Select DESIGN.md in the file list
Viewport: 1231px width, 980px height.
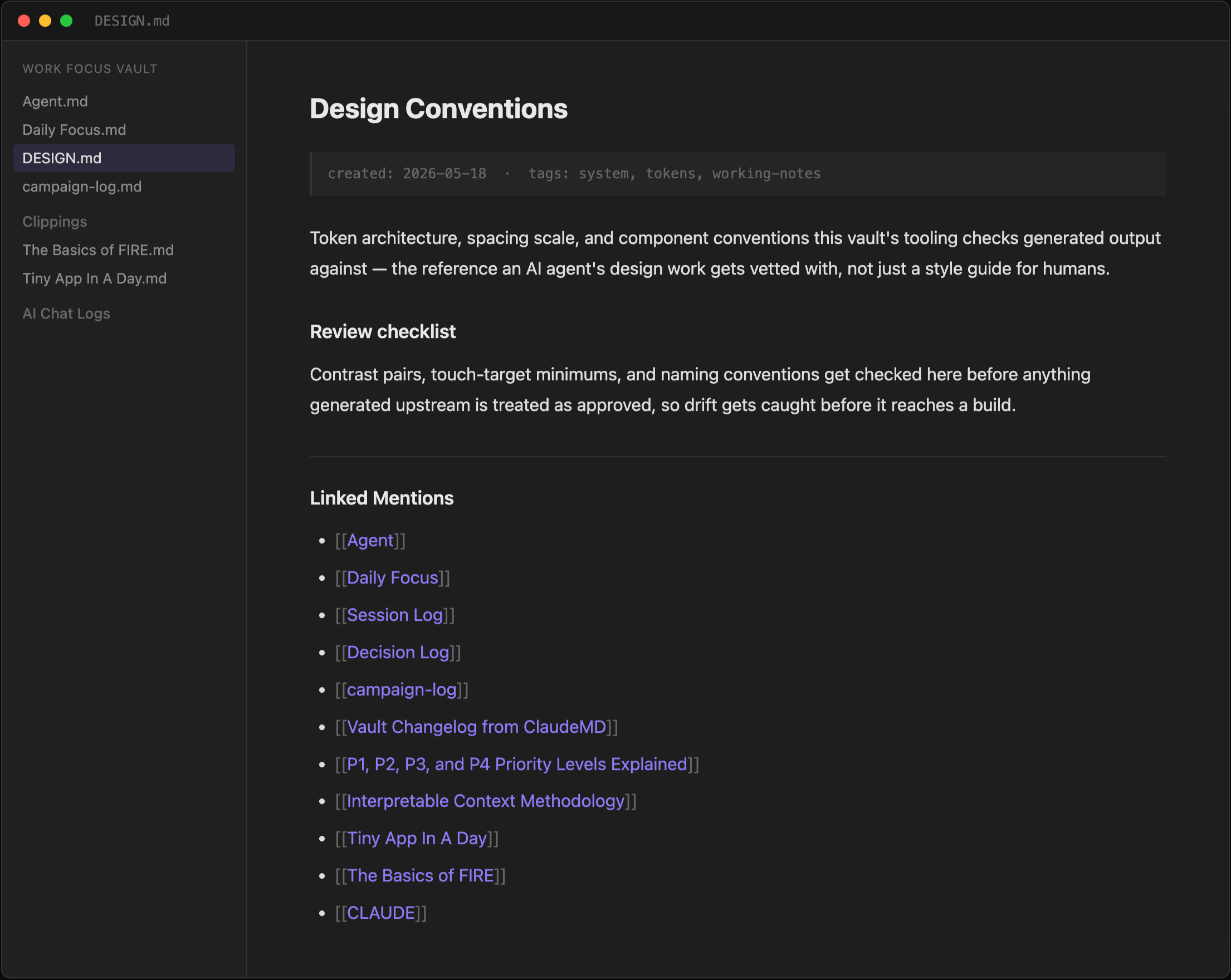tap(124, 158)
